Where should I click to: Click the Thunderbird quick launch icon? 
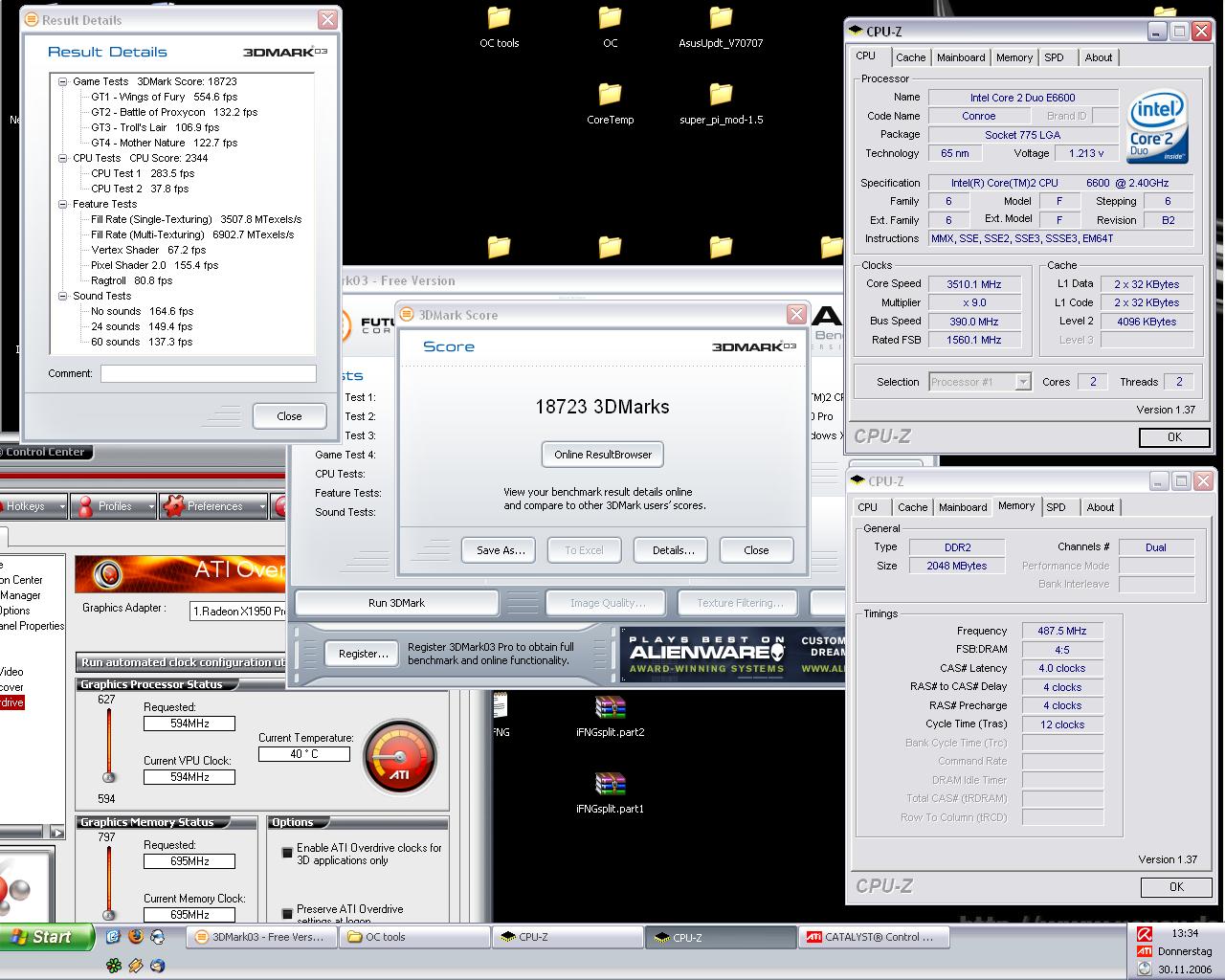[157, 966]
